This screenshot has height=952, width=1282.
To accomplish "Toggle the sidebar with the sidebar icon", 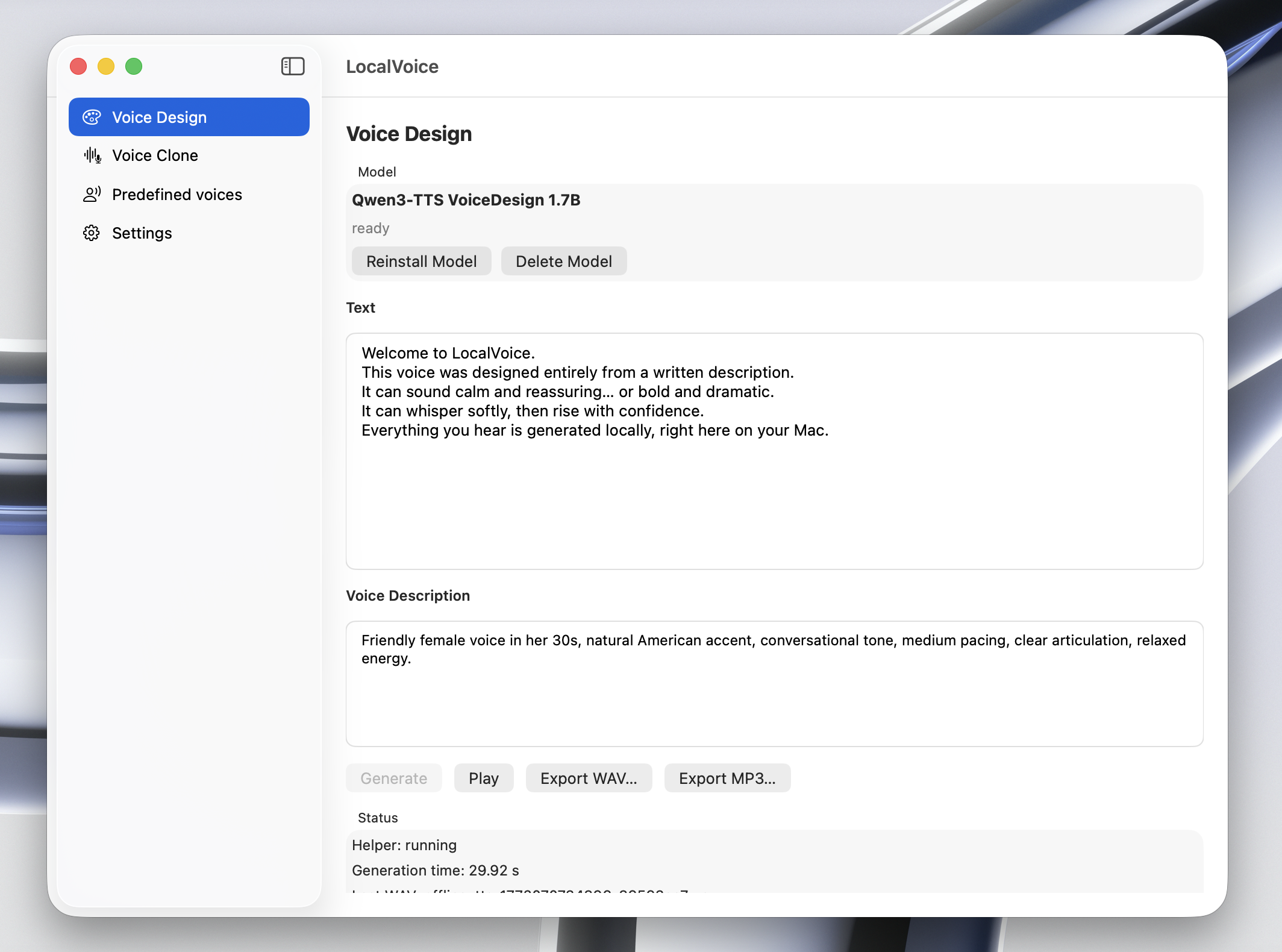I will [293, 66].
